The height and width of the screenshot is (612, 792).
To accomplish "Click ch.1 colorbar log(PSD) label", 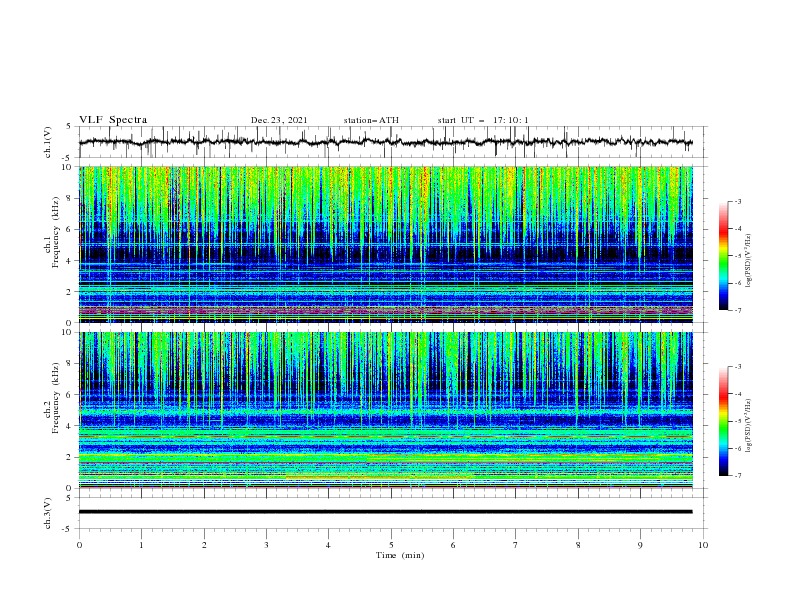I will coord(749,261).
